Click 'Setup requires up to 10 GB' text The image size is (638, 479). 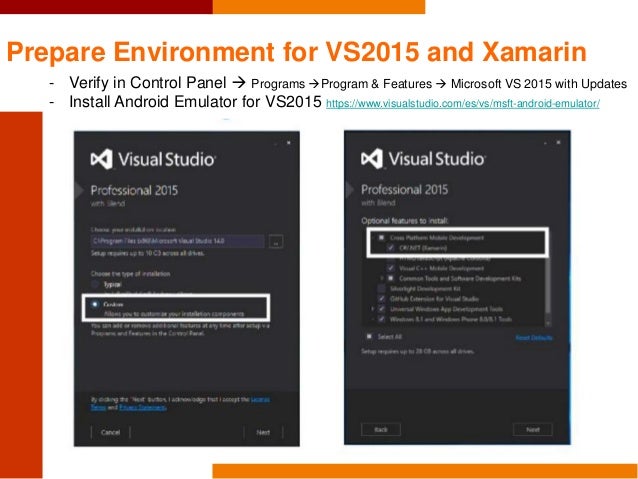147,253
